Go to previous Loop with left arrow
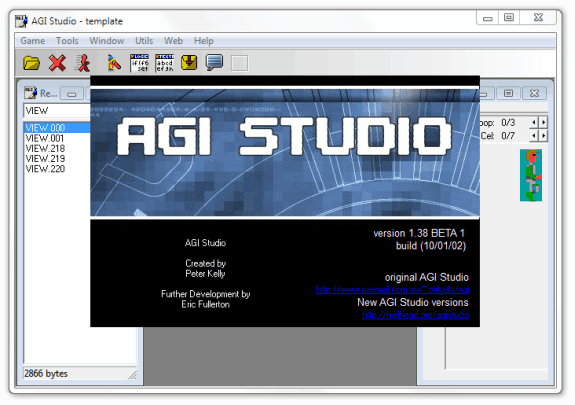 coord(534,122)
